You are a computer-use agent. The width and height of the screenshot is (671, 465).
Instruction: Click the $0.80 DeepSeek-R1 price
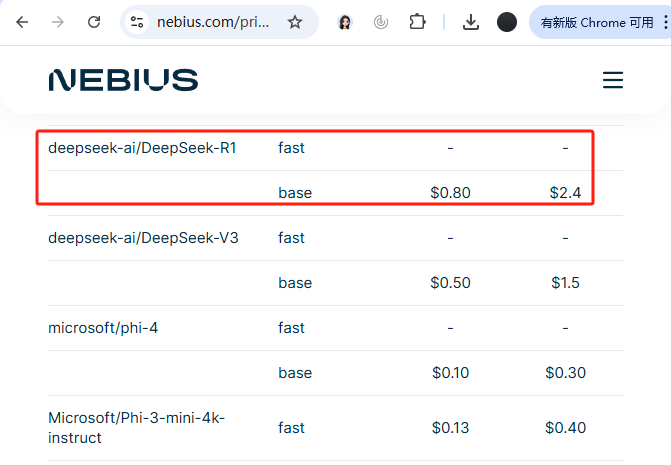[x=450, y=193]
